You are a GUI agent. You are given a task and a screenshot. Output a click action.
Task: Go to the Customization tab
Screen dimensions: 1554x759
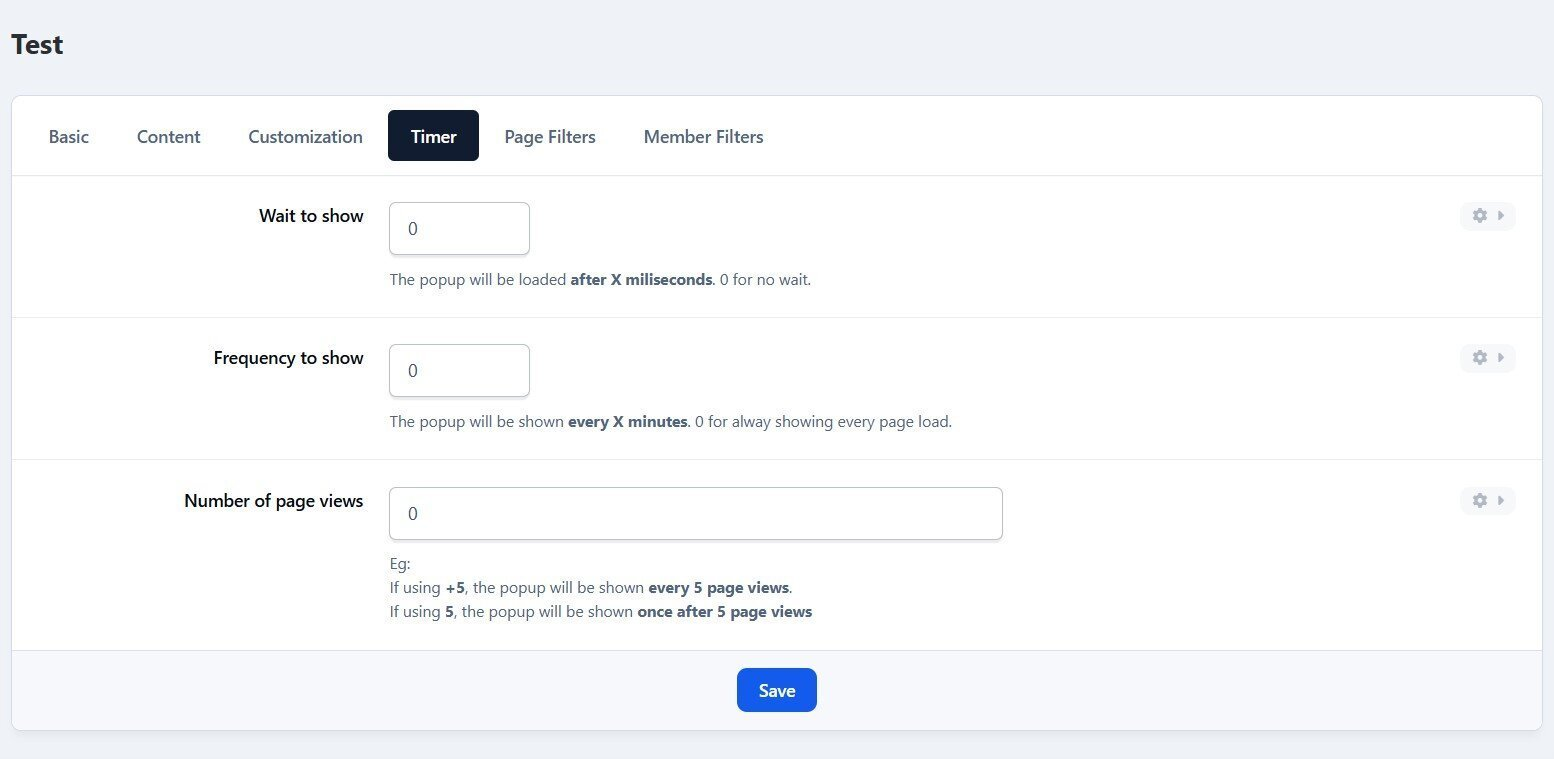pos(305,136)
